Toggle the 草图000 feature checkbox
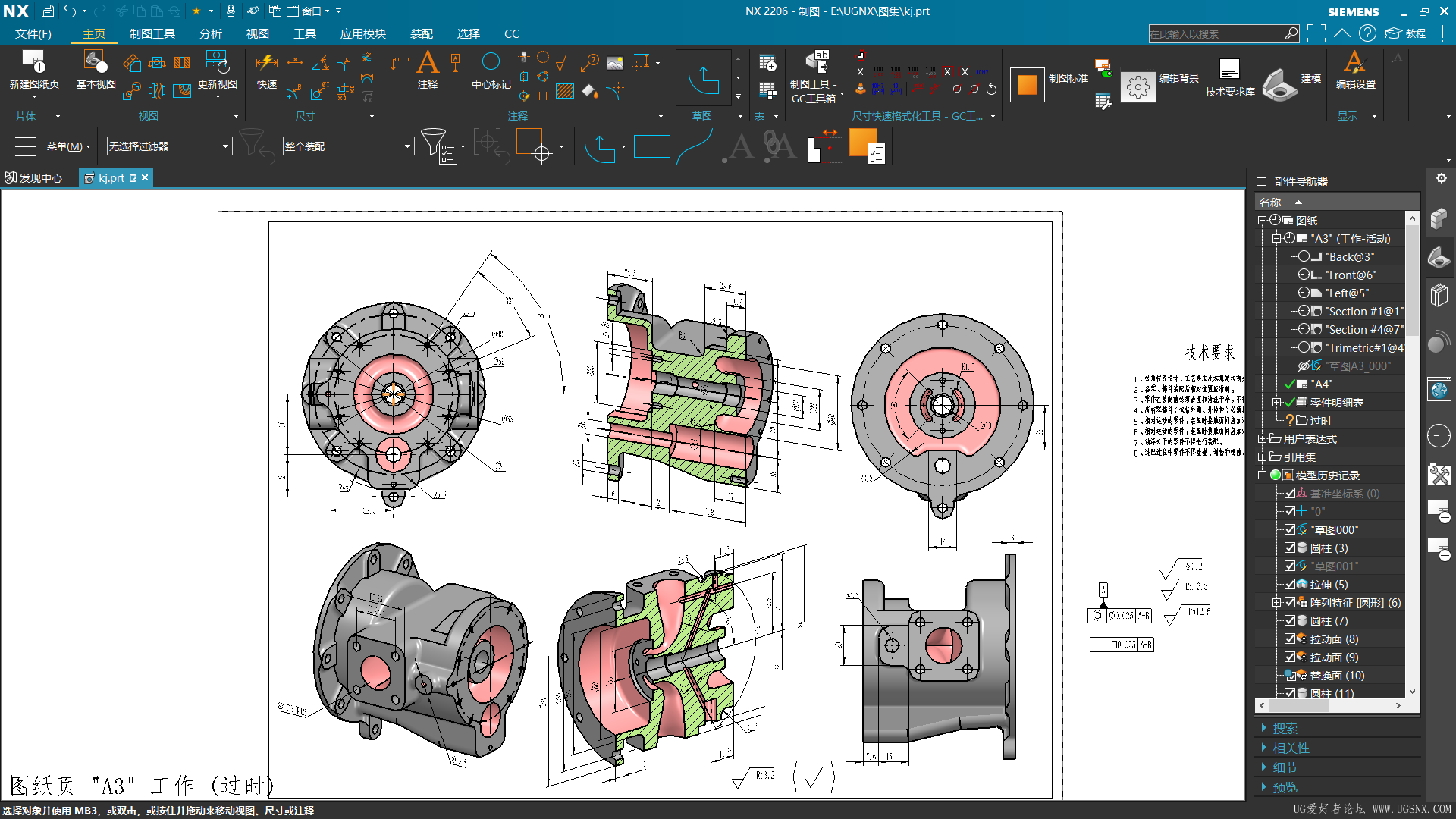 tap(1289, 529)
